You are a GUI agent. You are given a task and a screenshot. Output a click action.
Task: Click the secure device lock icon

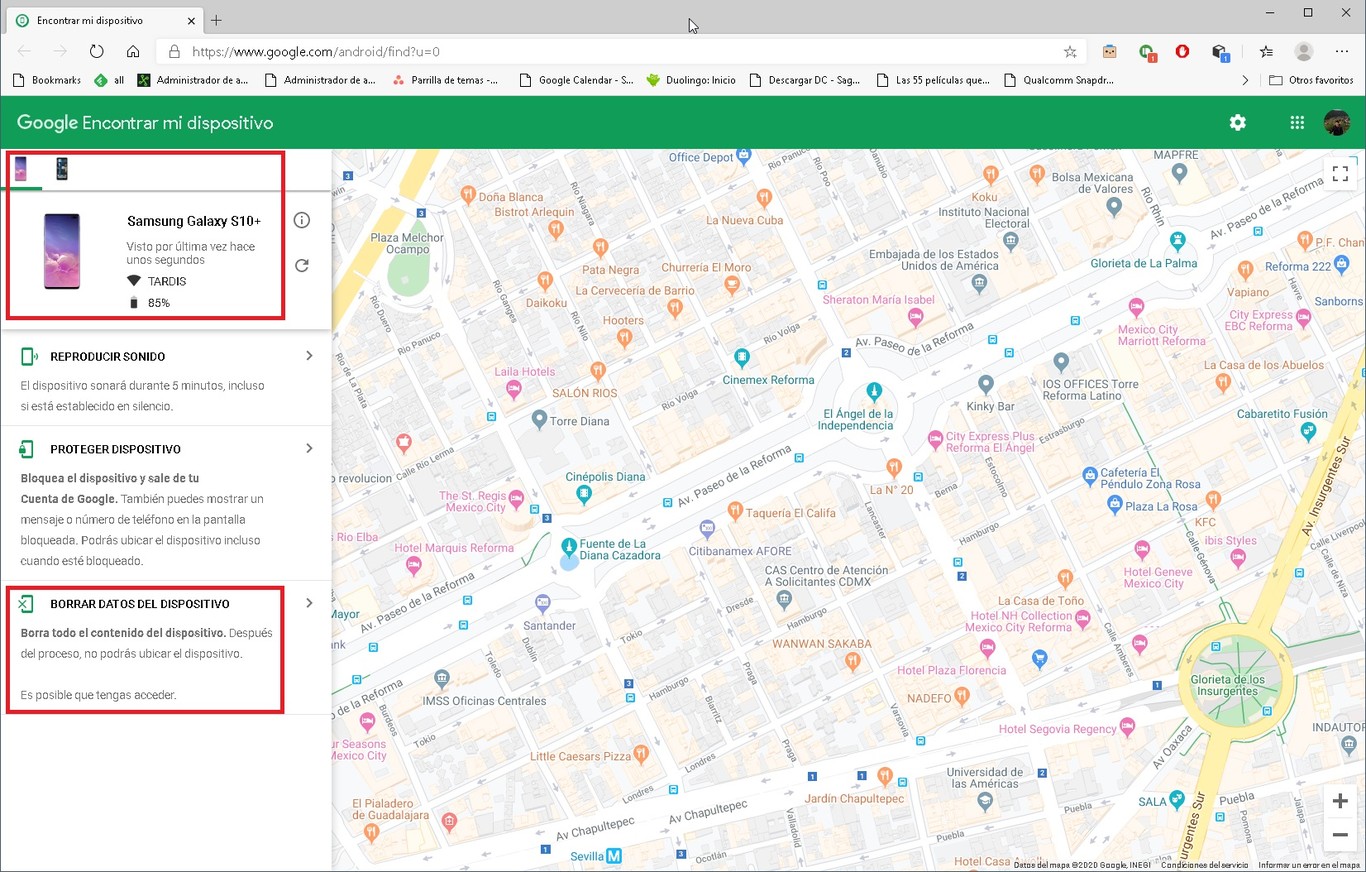[x=29, y=449]
